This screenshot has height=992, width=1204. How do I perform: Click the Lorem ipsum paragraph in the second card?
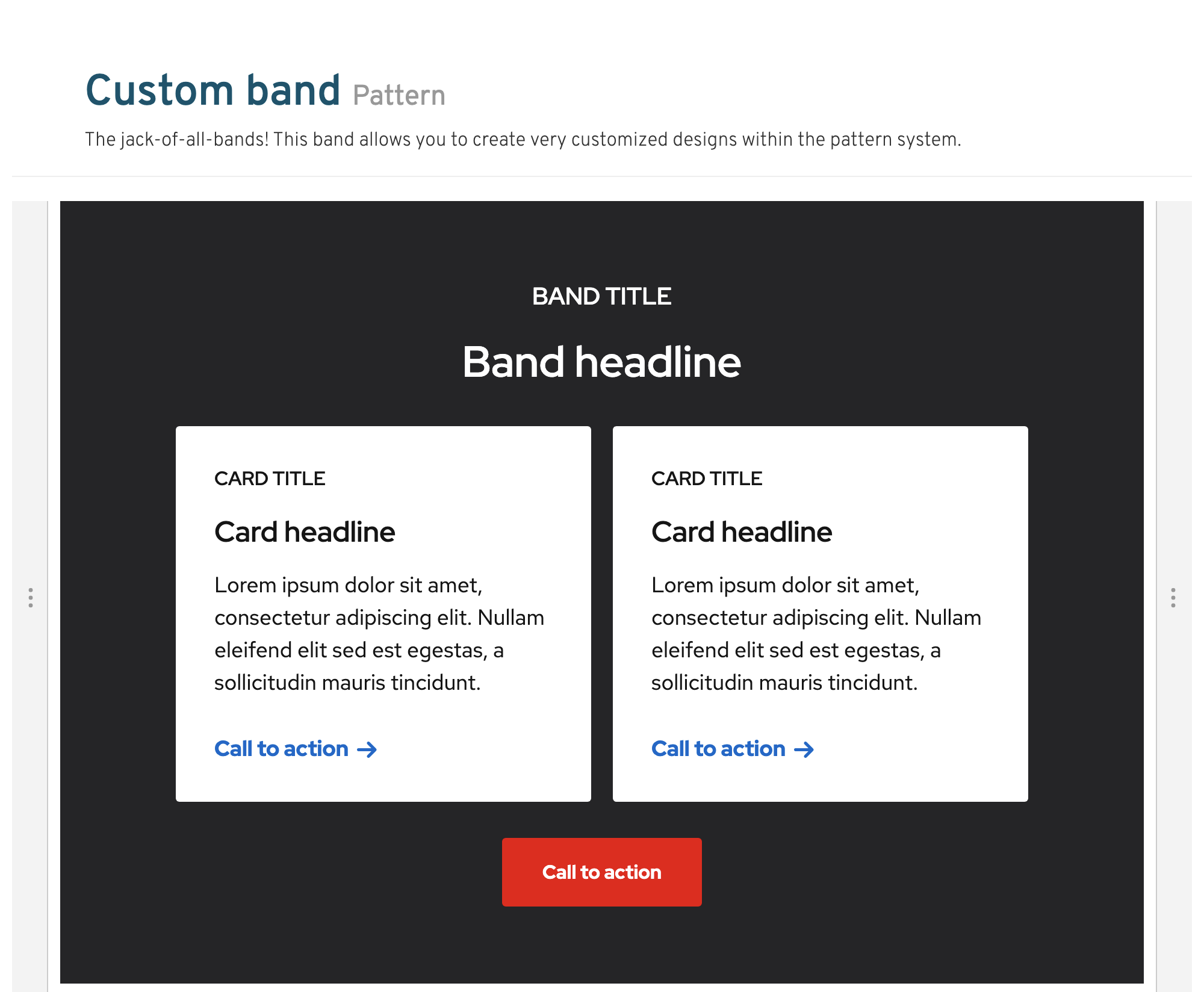(816, 634)
